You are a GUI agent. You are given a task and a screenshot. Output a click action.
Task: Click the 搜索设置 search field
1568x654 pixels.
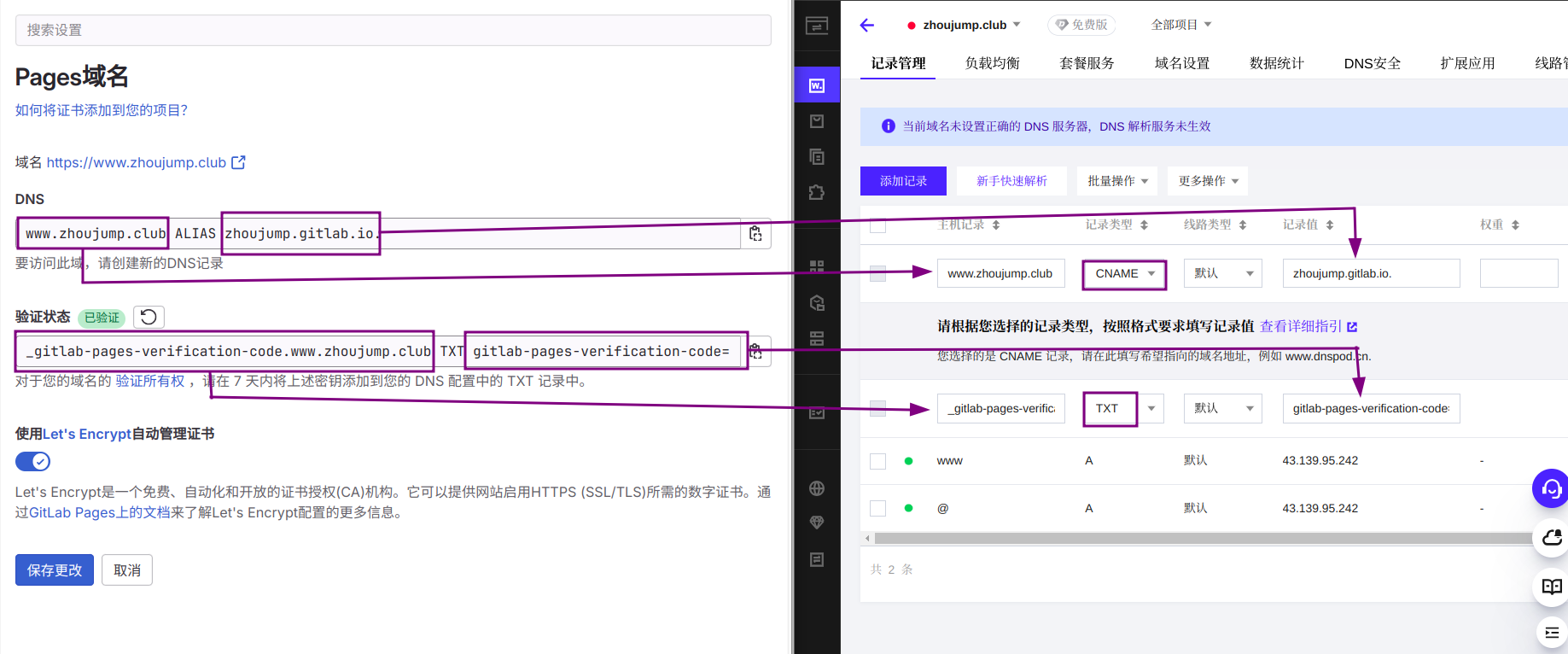[393, 30]
